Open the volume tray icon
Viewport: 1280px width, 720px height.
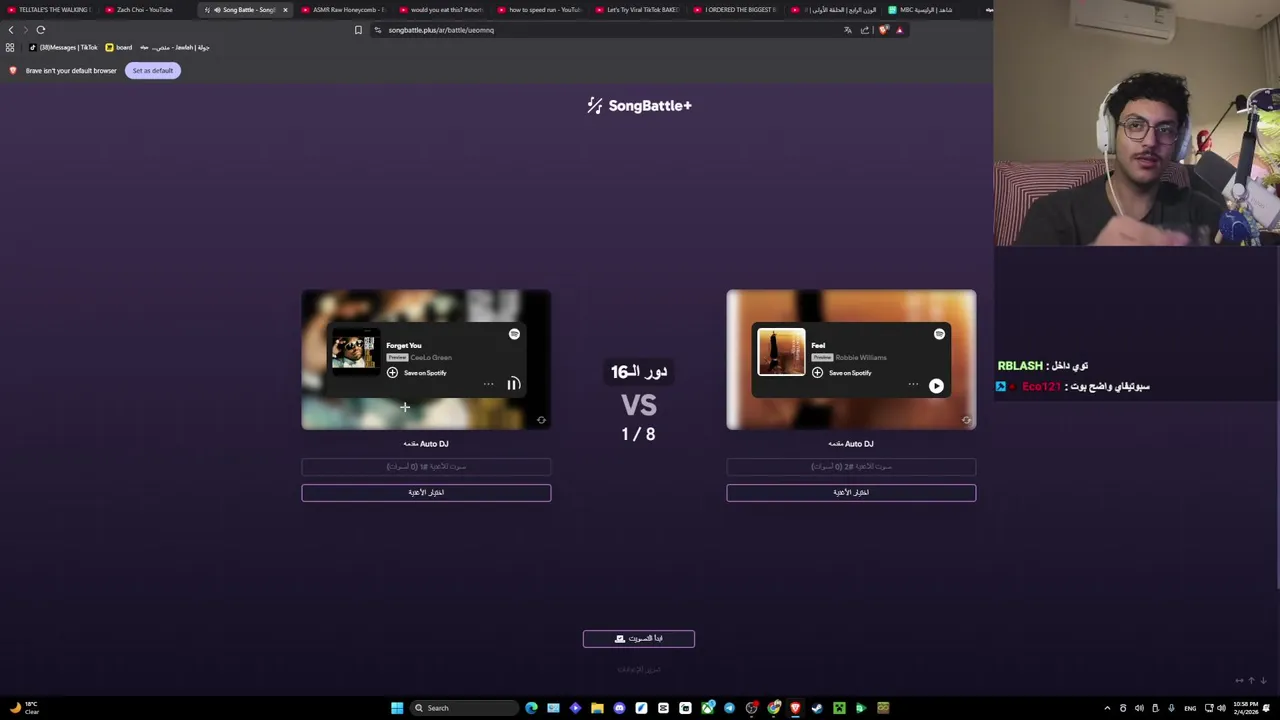[x=1221, y=708]
